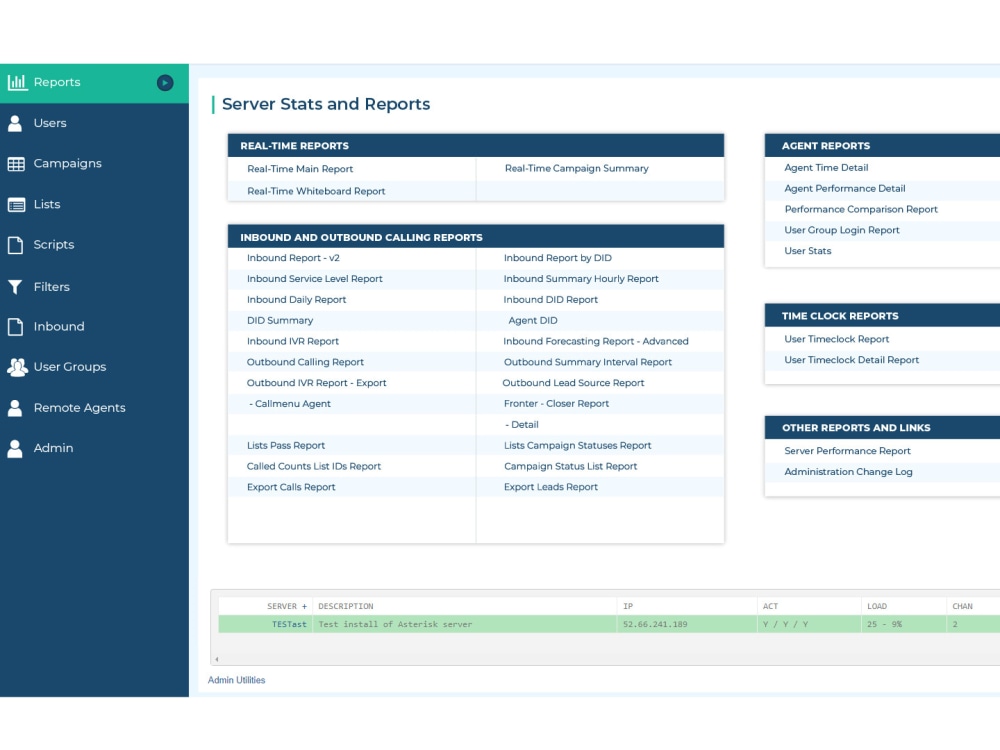The image size is (1000, 750).
Task: Open the Administration Change Log
Action: pos(850,472)
